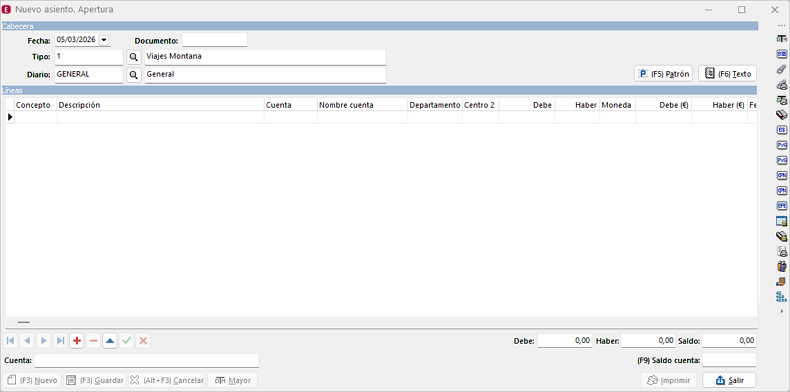Screen dimensions: 790x392
Task: Confirm line with green checkmark icon
Action: (x=127, y=341)
